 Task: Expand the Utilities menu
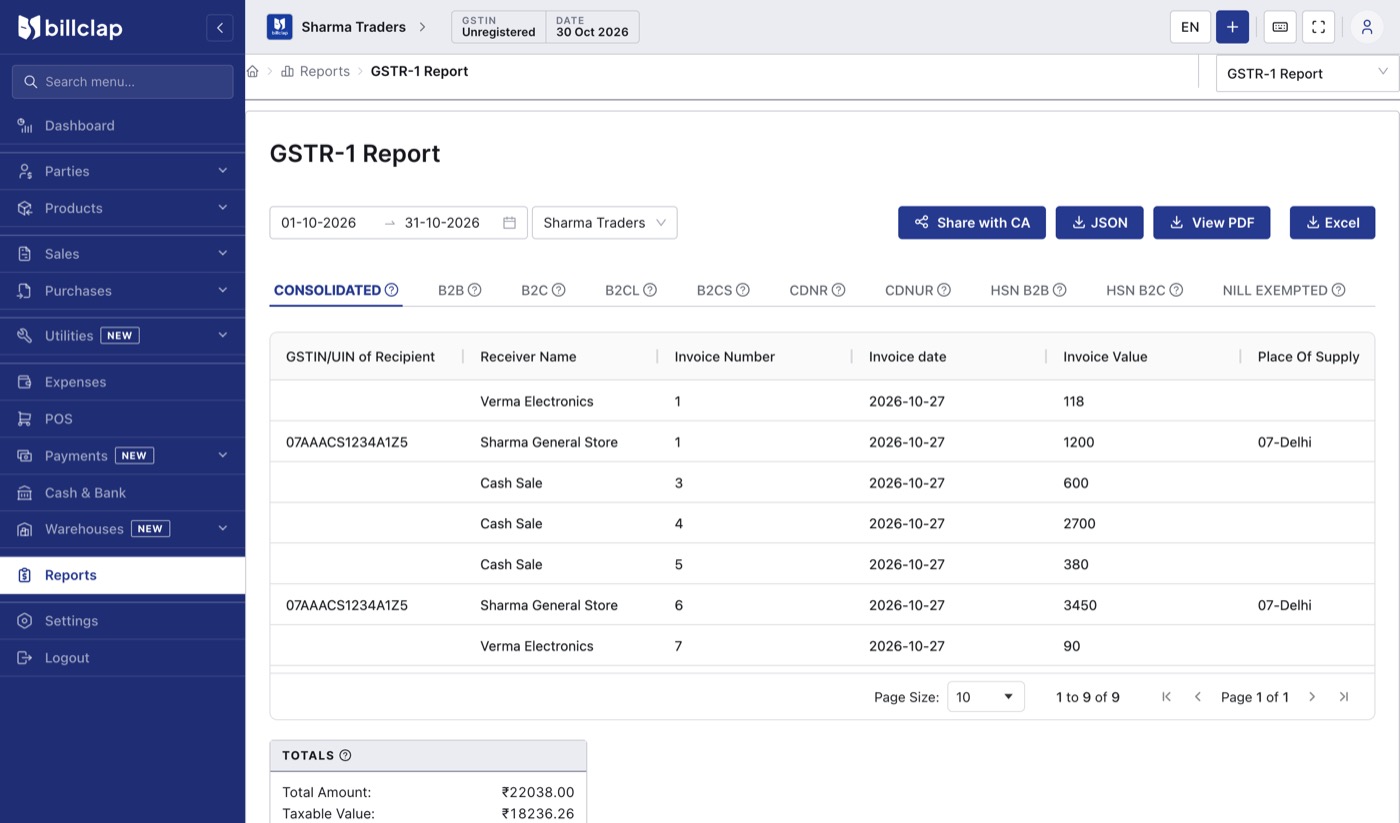[x=122, y=336]
